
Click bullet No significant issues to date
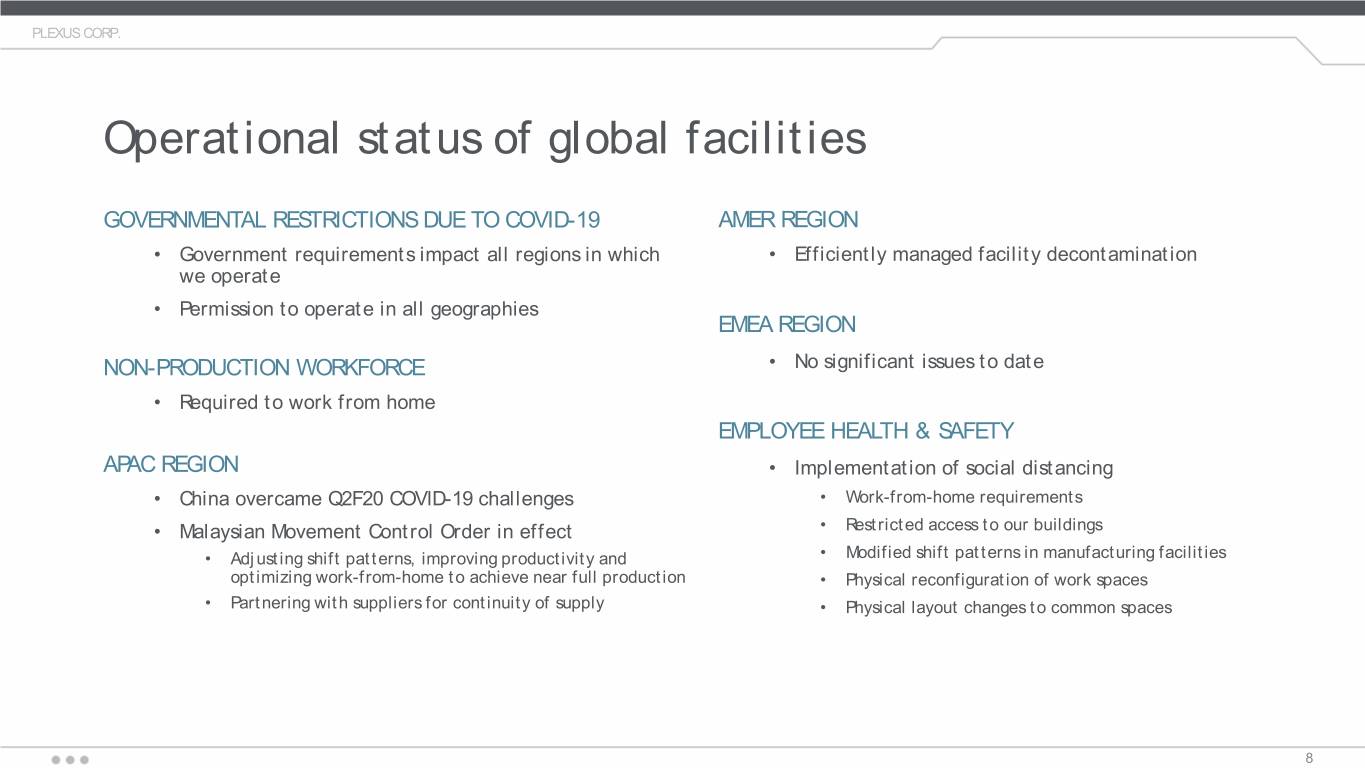919,361
